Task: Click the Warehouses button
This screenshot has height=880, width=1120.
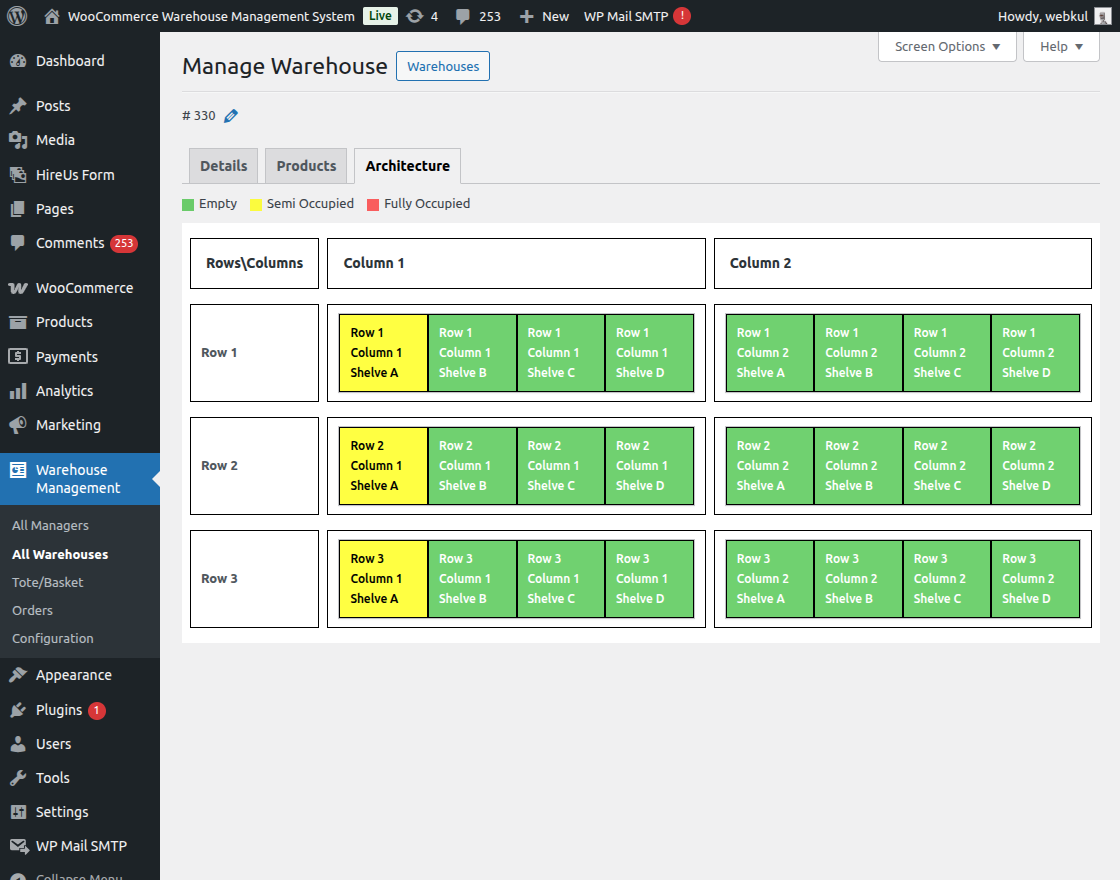Action: tap(443, 66)
